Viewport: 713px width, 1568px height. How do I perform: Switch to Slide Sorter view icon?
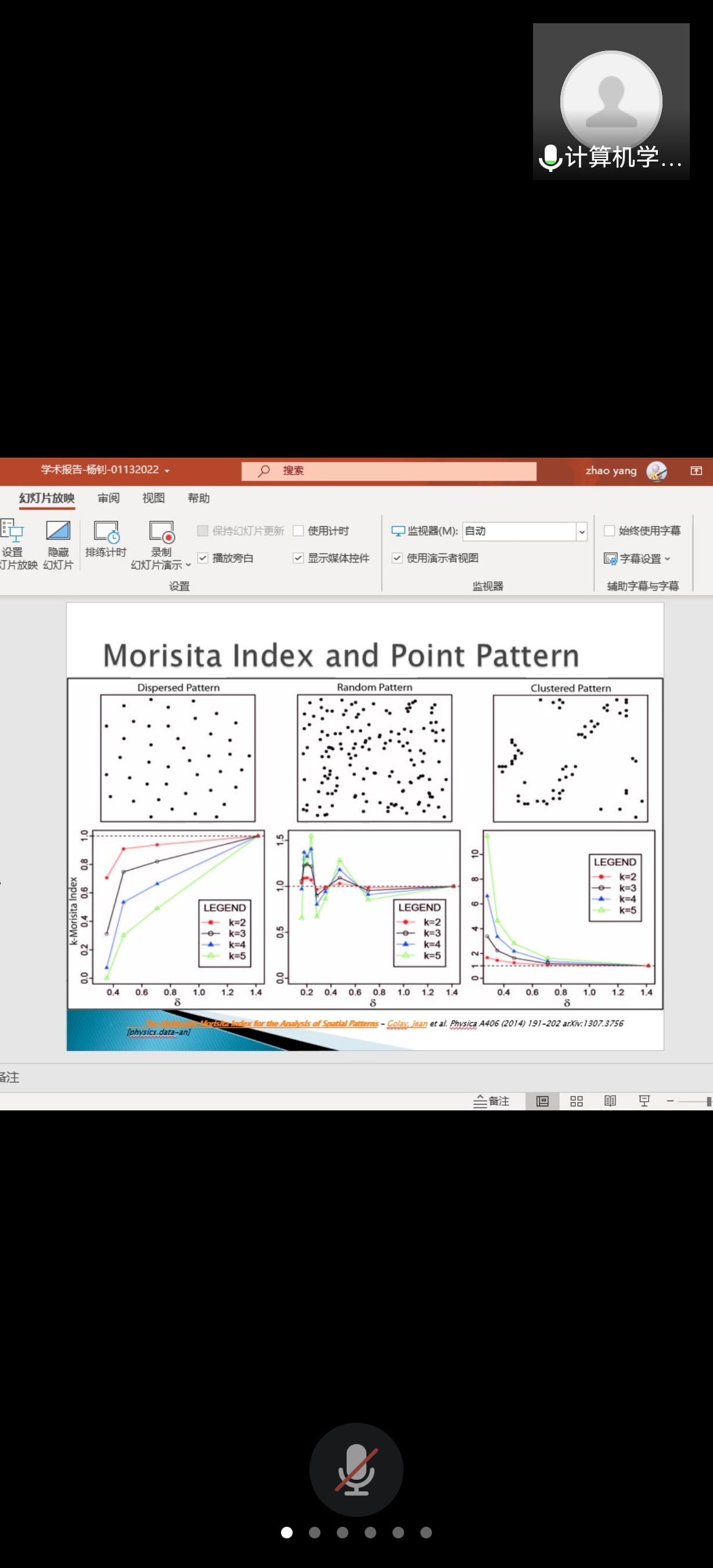pyautogui.click(x=576, y=1101)
